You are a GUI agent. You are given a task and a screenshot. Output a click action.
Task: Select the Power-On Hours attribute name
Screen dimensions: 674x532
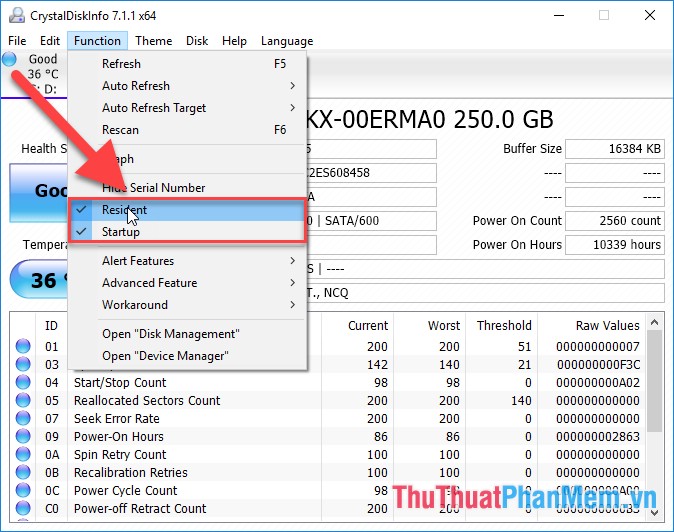119,437
